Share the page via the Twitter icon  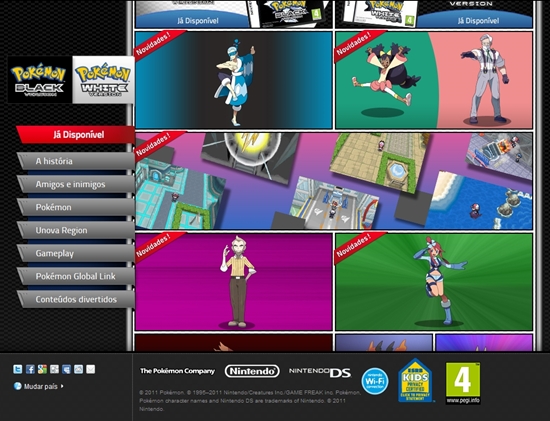click(18, 369)
